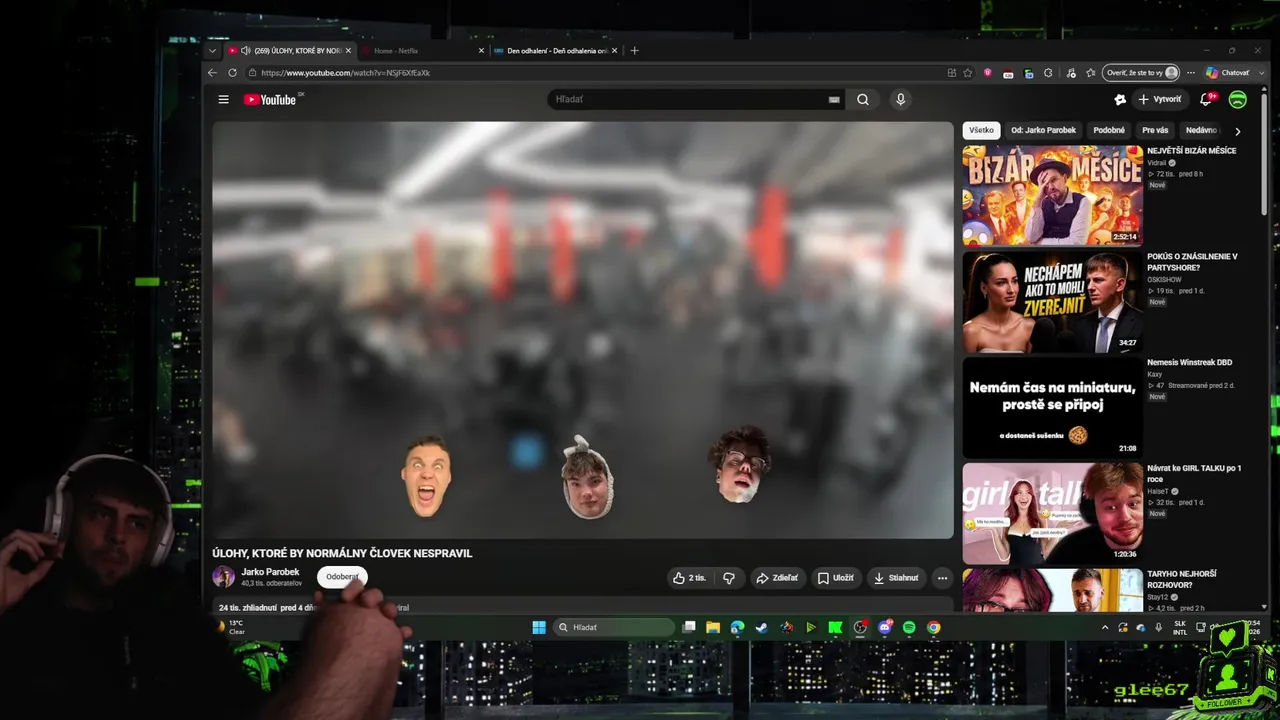The height and width of the screenshot is (720, 1280).
Task: Open the NEJVĚTŠÍ BIZÁR MĚSÍCE video title
Action: (x=1192, y=151)
